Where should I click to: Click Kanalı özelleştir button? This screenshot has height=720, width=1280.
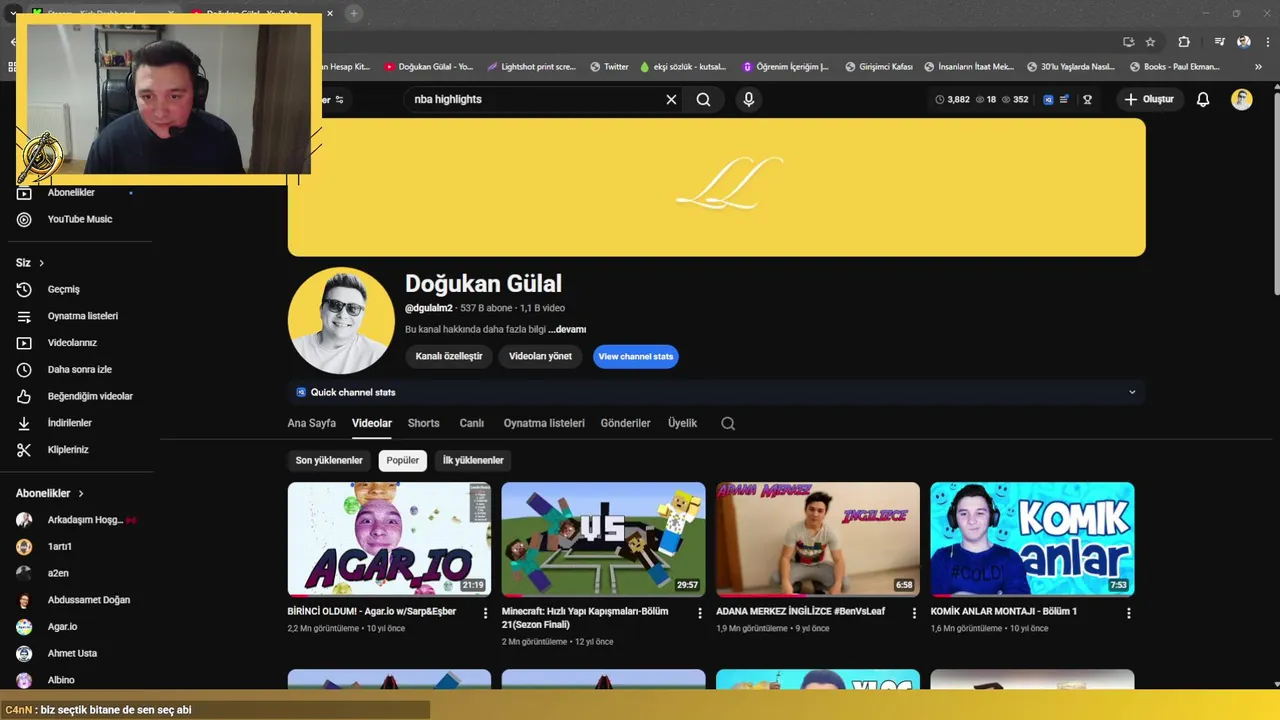click(449, 356)
